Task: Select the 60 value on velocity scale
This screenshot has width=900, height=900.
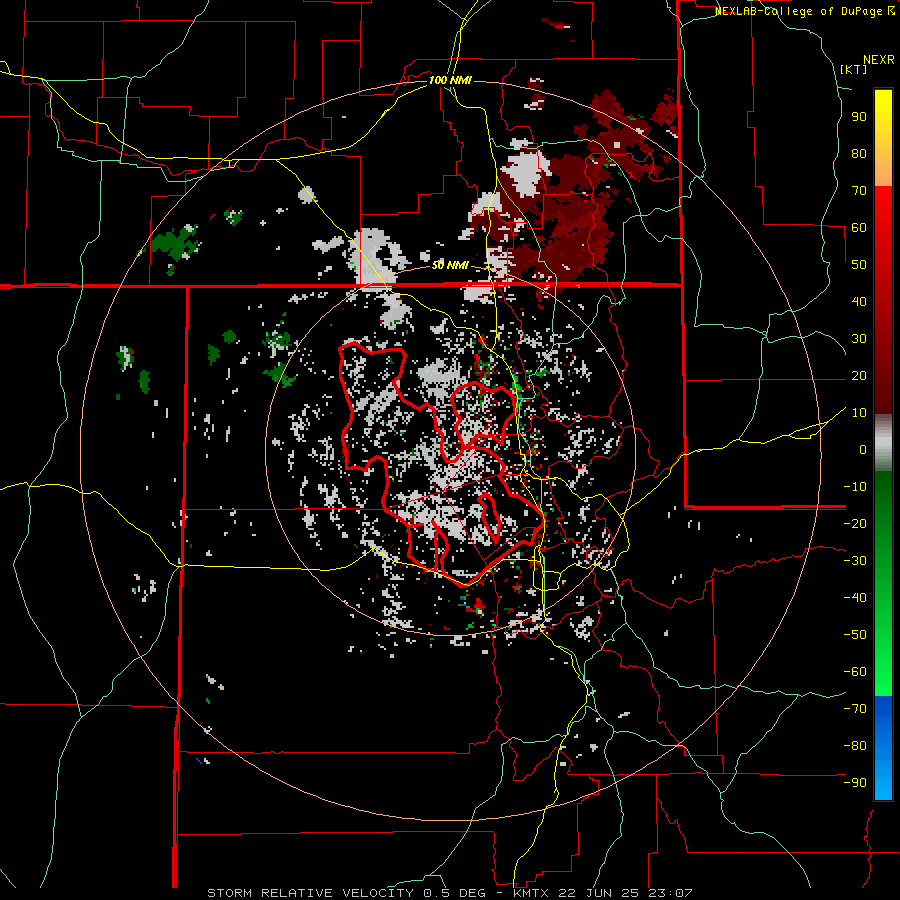Action: 859,227
